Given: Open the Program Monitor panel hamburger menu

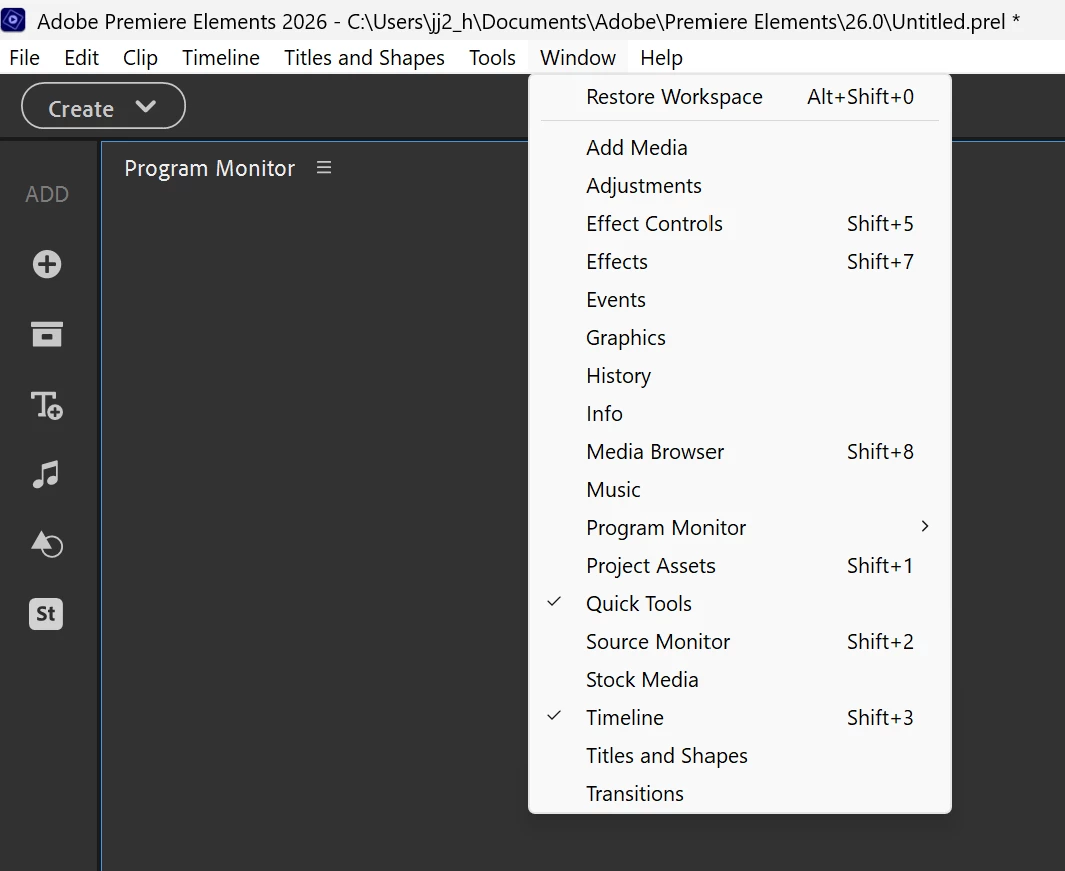Looking at the screenshot, I should tap(324, 167).
